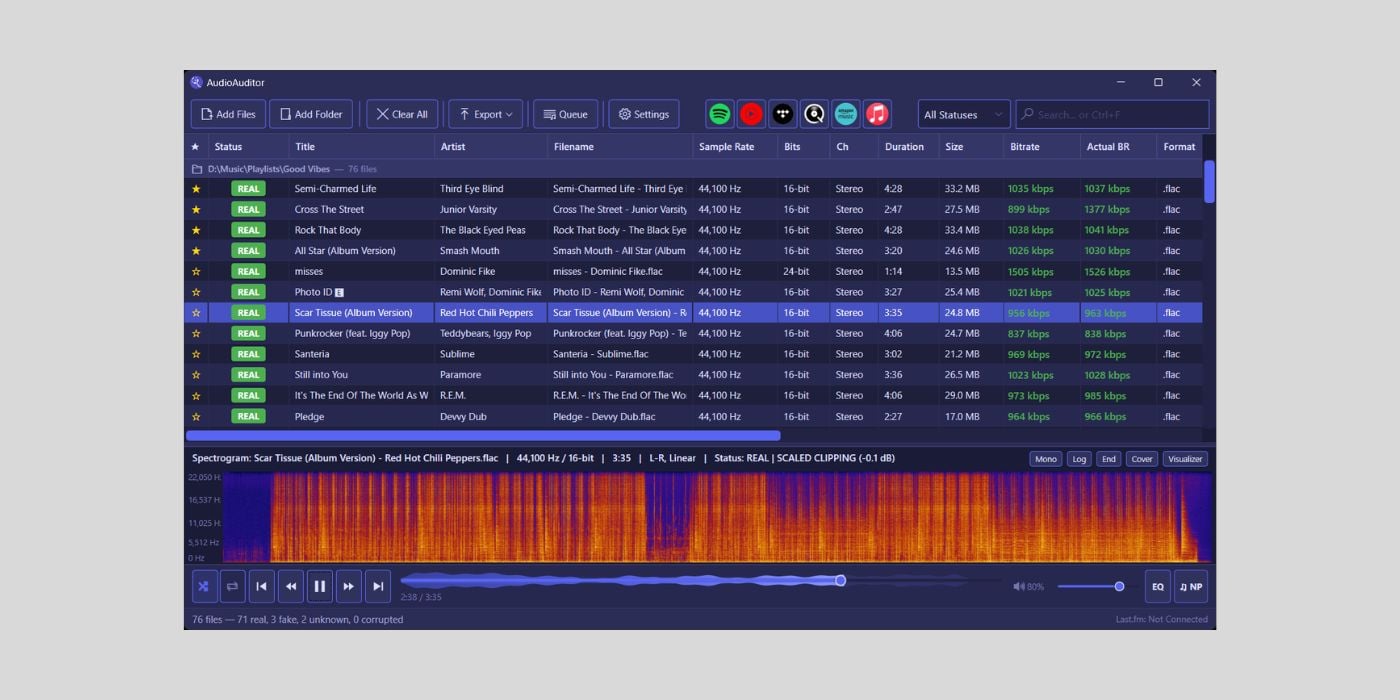Skip to previous track

coord(262,586)
